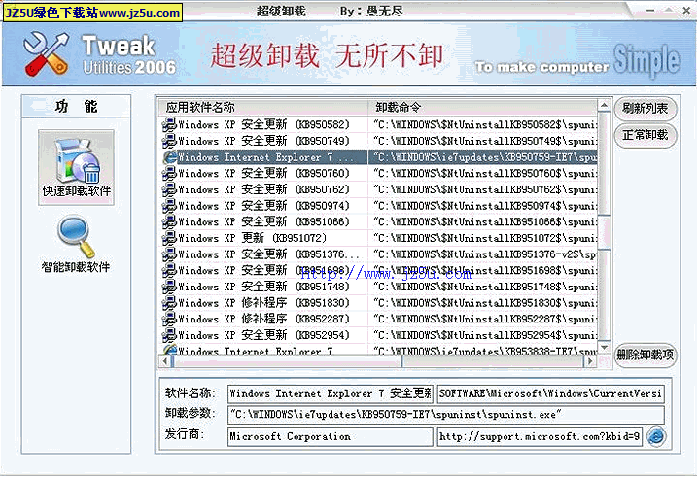Select Windows XP 安全更新 (KB951066) row

(x=378, y=222)
